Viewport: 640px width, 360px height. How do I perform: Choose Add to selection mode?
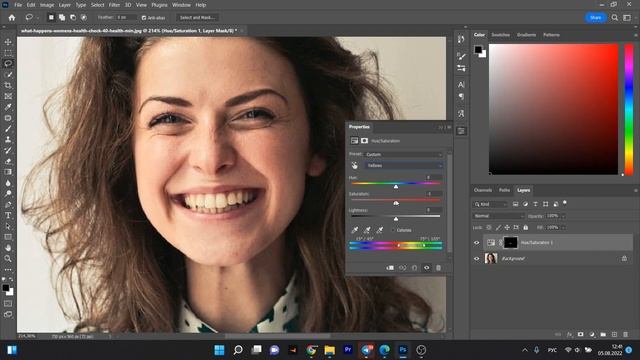click(62, 18)
